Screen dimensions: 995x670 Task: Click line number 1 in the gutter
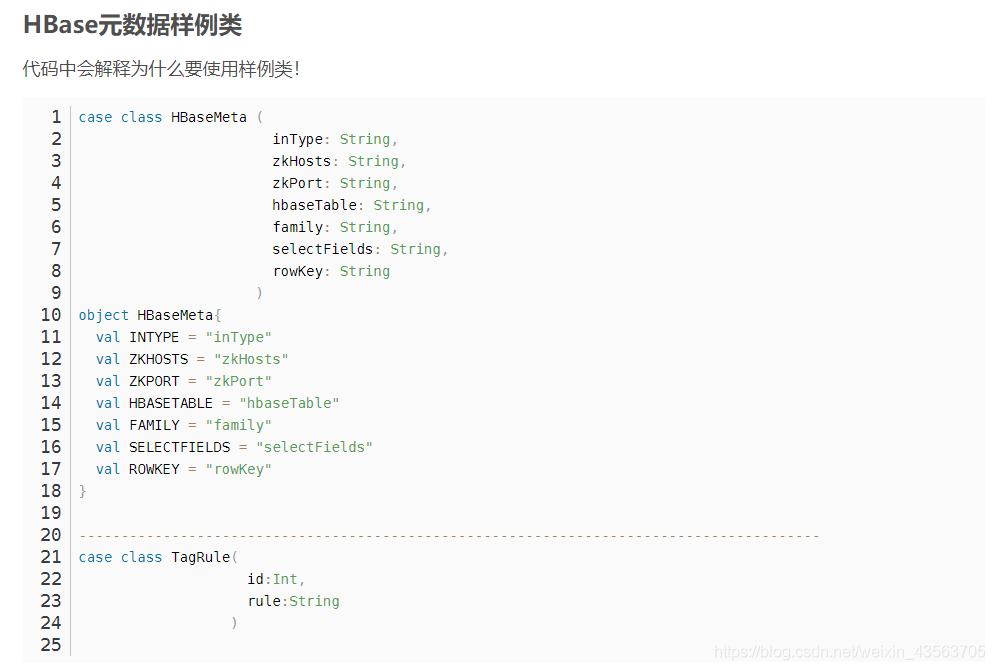(x=56, y=117)
